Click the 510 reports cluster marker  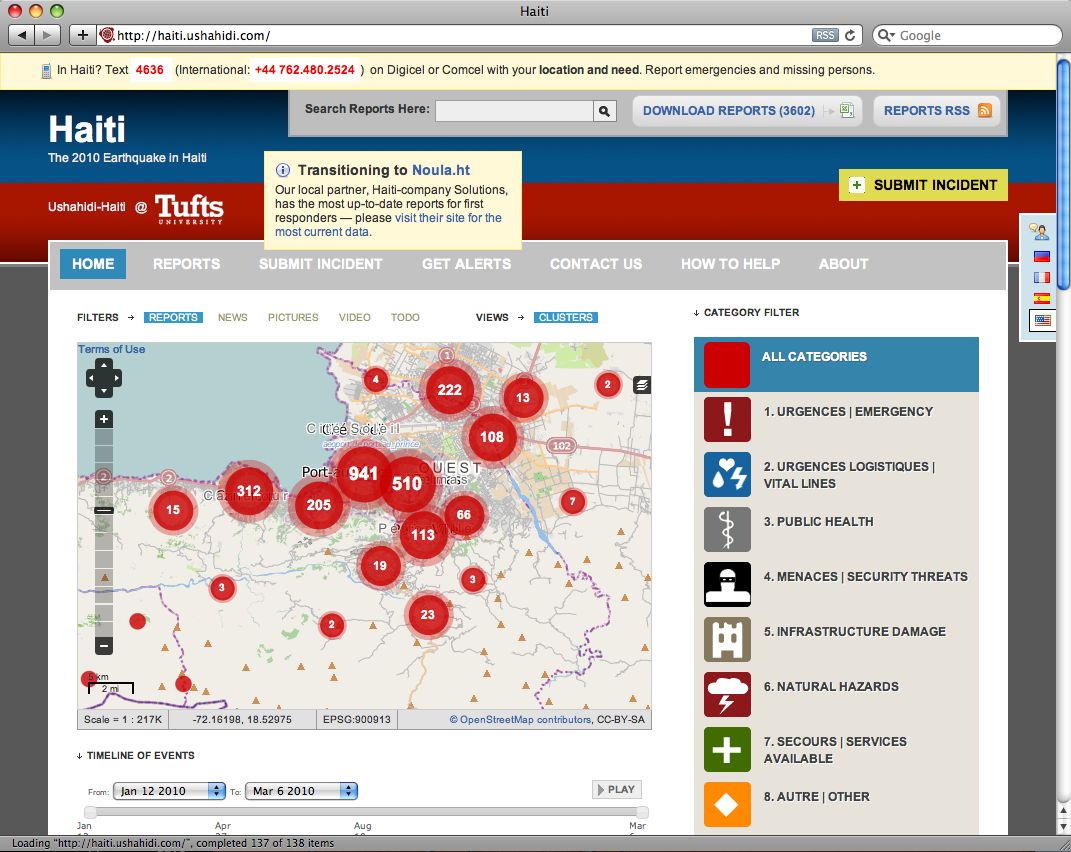pyautogui.click(x=407, y=484)
